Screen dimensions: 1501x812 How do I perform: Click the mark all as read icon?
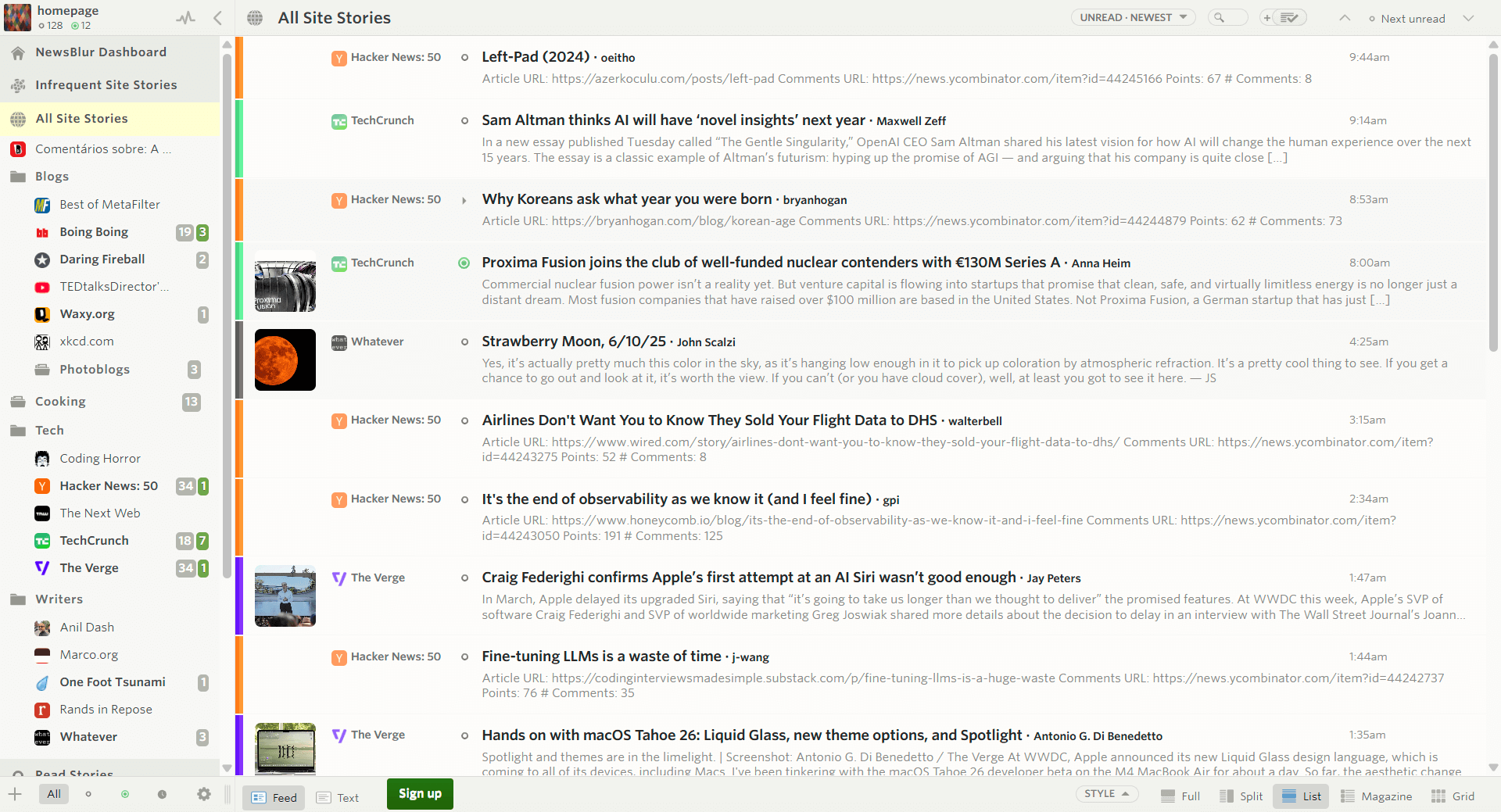pyautogui.click(x=1289, y=18)
